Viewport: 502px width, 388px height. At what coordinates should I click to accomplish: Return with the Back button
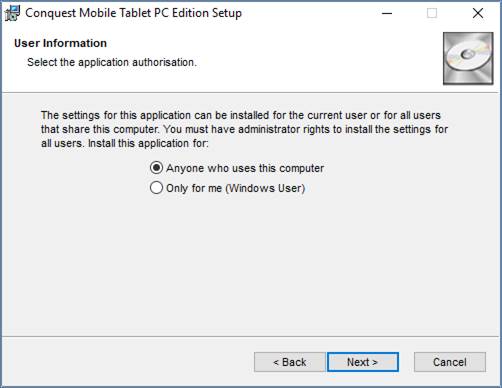pyautogui.click(x=289, y=362)
